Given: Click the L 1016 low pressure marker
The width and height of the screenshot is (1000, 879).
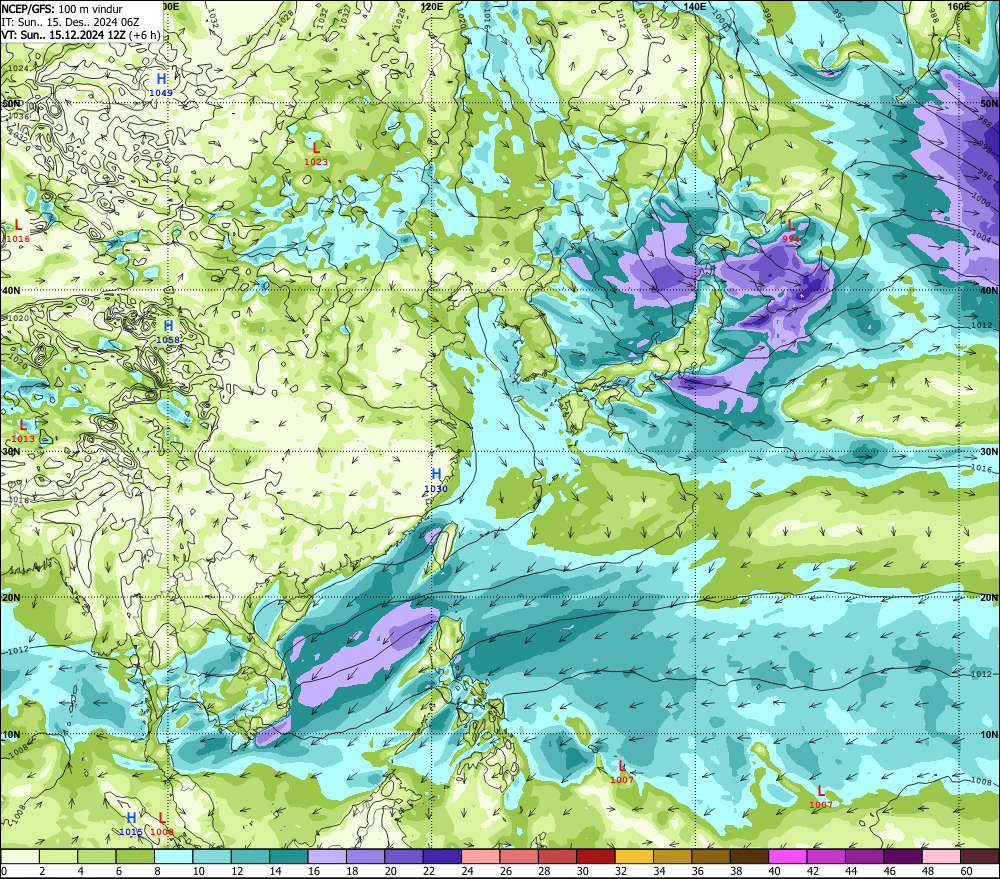Looking at the screenshot, I should (18, 231).
